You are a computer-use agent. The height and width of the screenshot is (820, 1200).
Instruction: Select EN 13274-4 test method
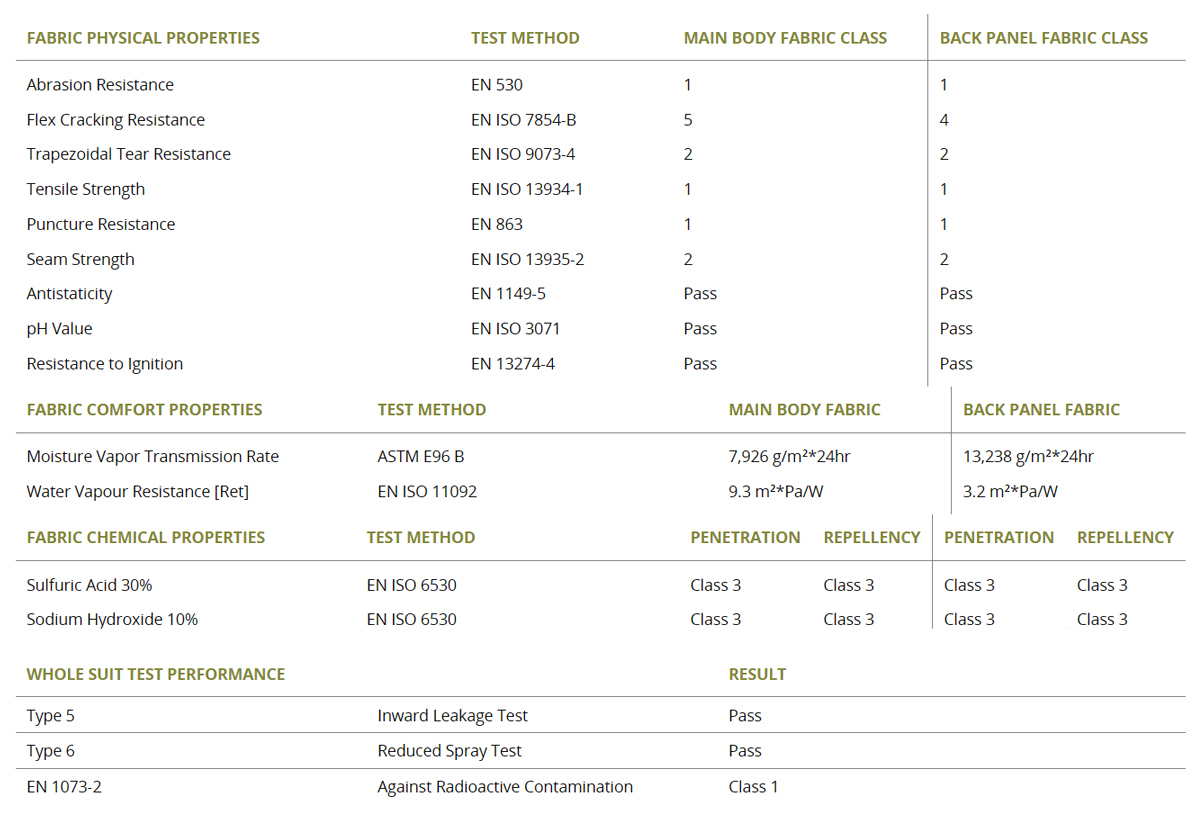(x=513, y=363)
